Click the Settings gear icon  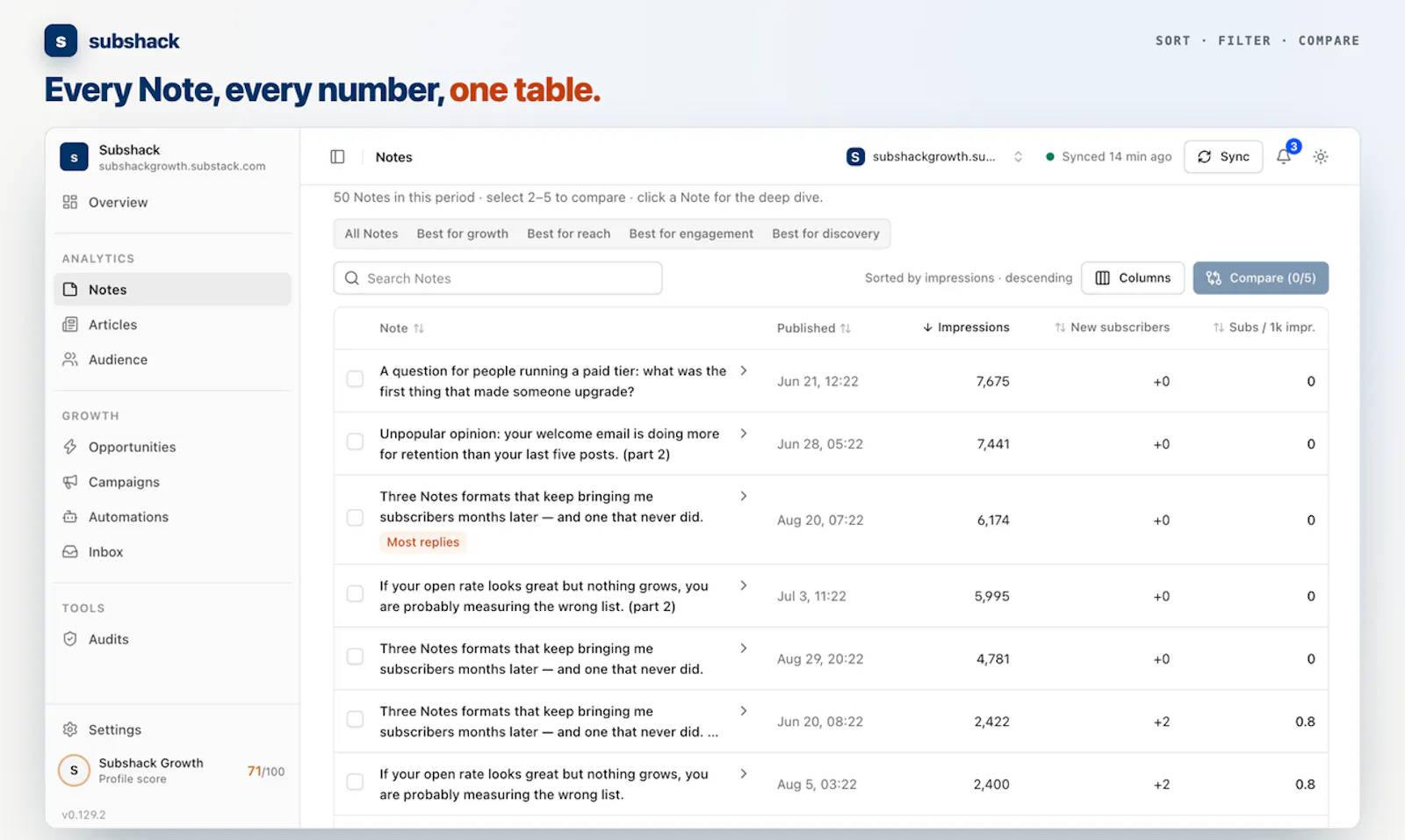click(x=70, y=729)
